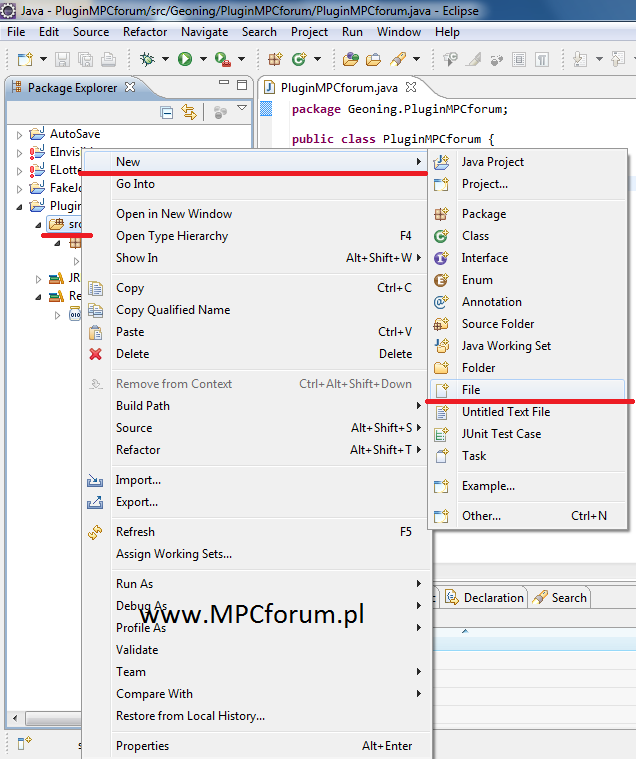The image size is (637, 759).
Task: Switch to the Search tab
Action: [x=560, y=598]
